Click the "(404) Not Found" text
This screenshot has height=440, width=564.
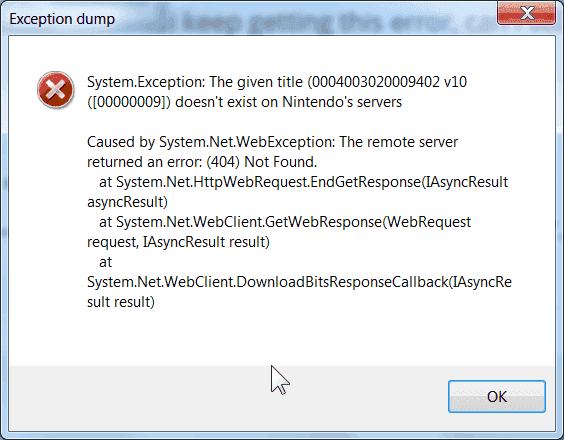[261, 162]
